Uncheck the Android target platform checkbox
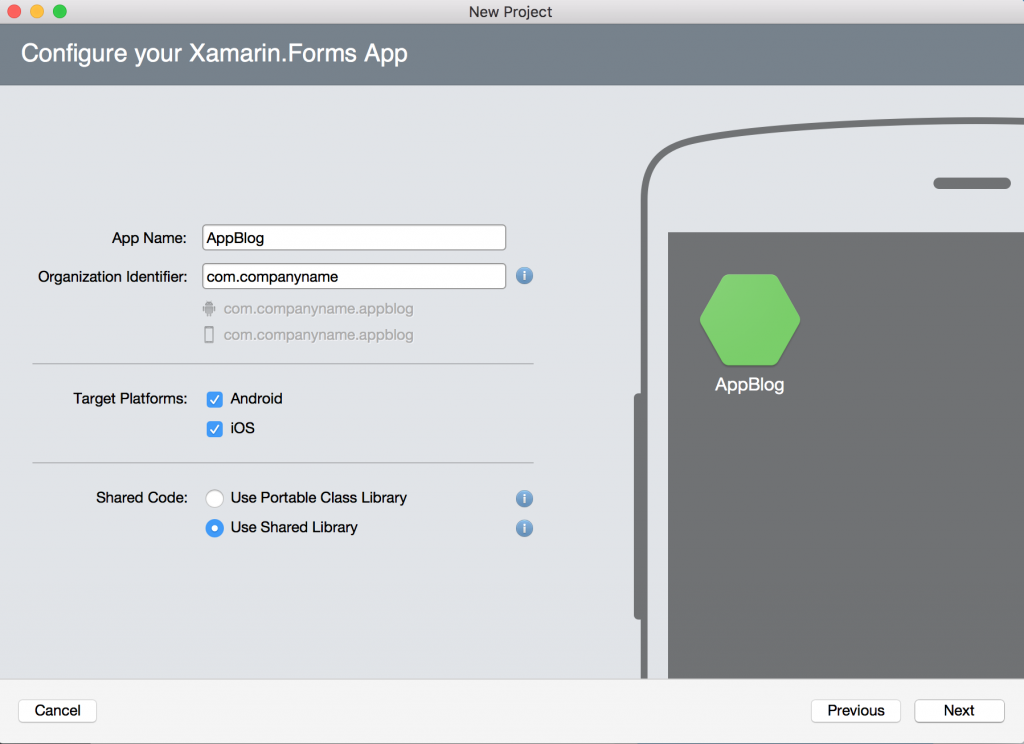Image resolution: width=1024 pixels, height=744 pixels. coord(214,399)
